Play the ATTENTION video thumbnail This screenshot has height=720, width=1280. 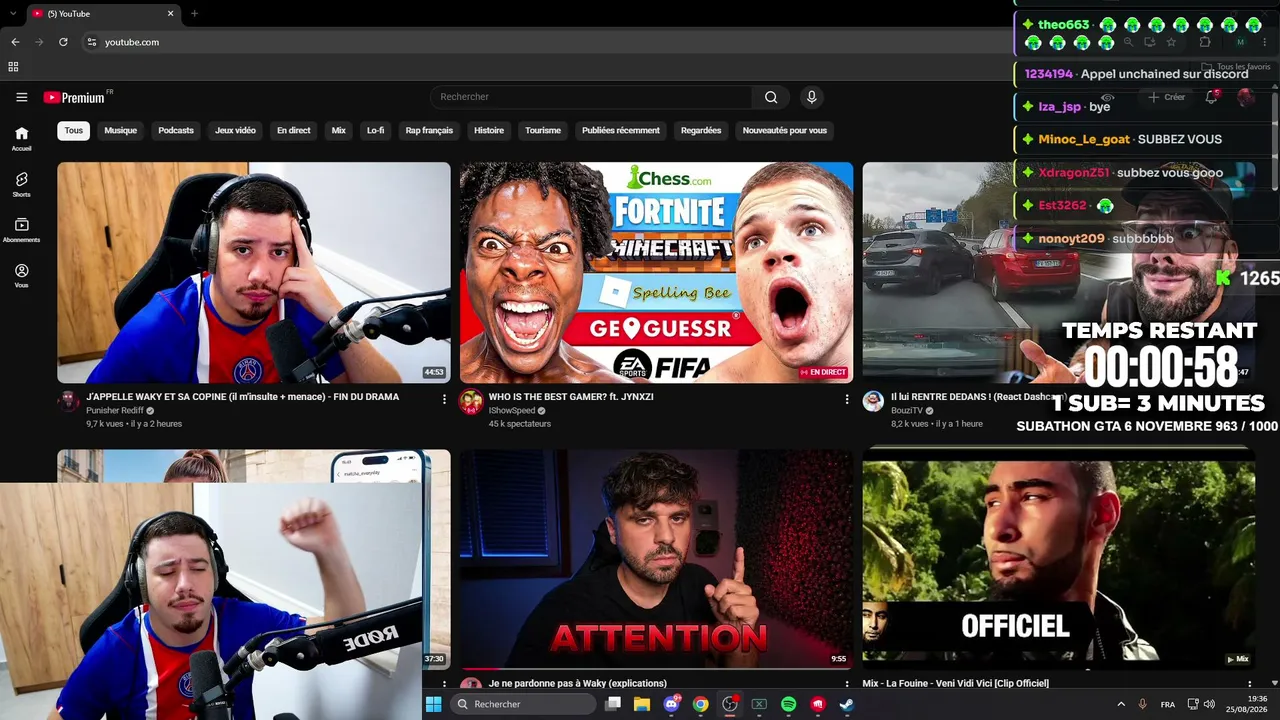coord(656,558)
